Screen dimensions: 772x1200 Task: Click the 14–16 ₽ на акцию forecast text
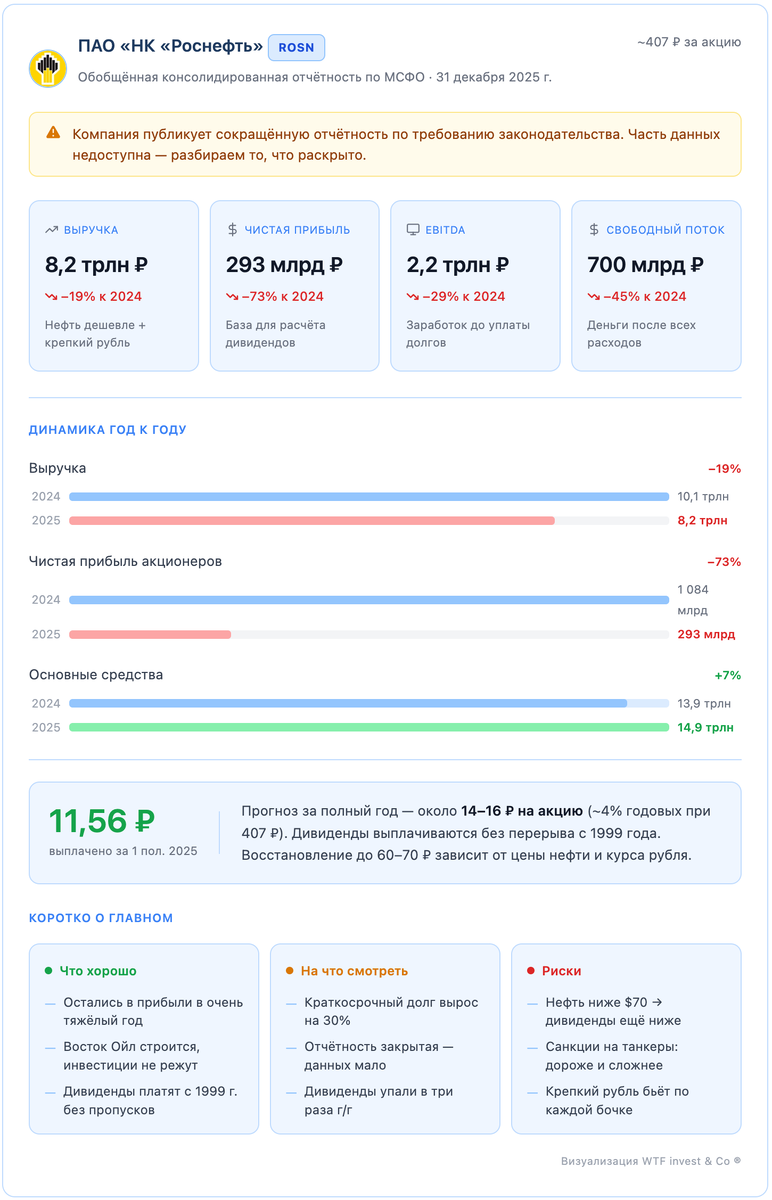coord(521,811)
